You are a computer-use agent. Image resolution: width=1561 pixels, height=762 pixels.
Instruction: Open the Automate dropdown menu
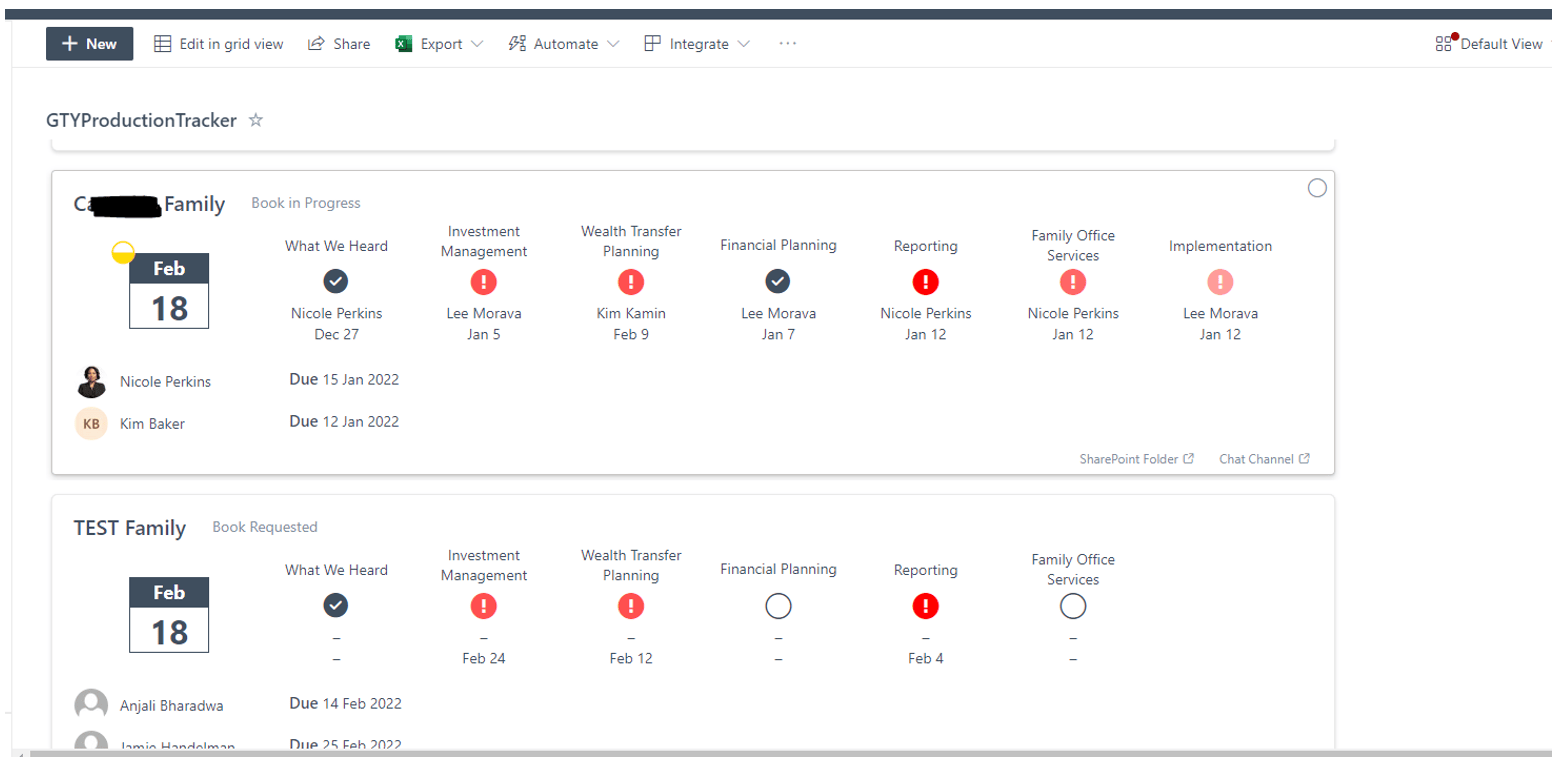pos(612,44)
